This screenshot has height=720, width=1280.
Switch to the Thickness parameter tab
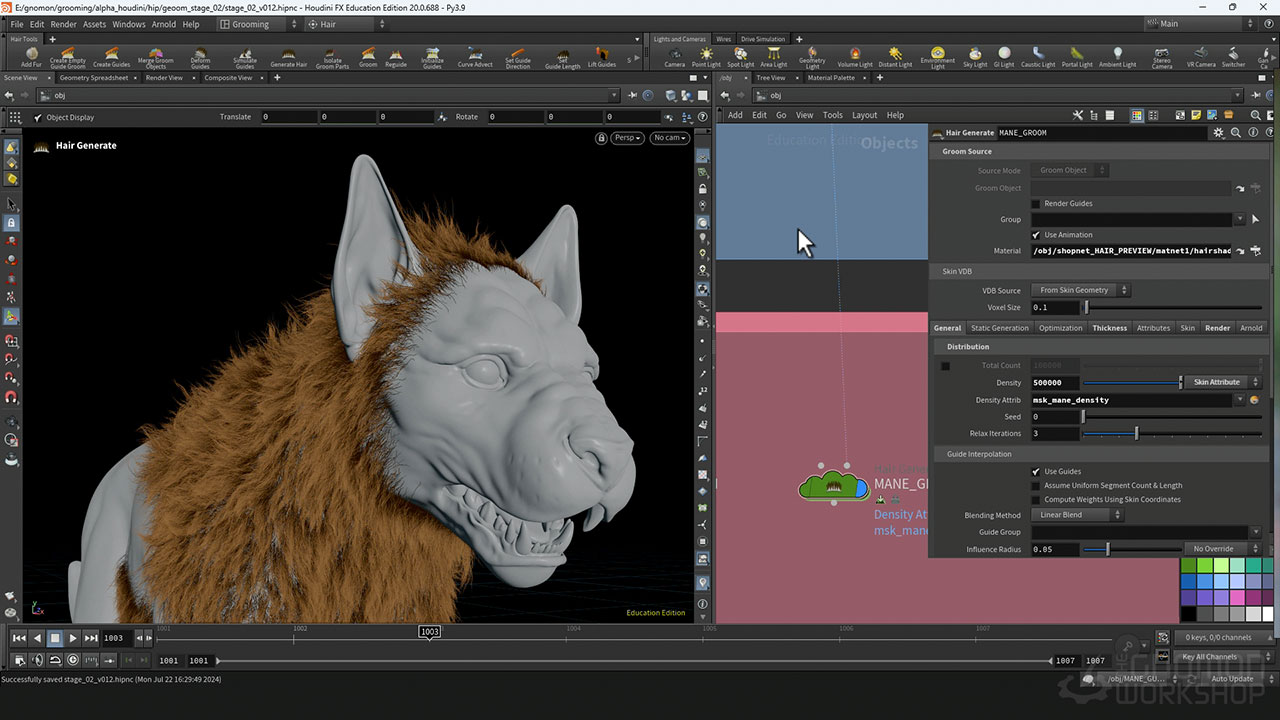coord(1109,328)
